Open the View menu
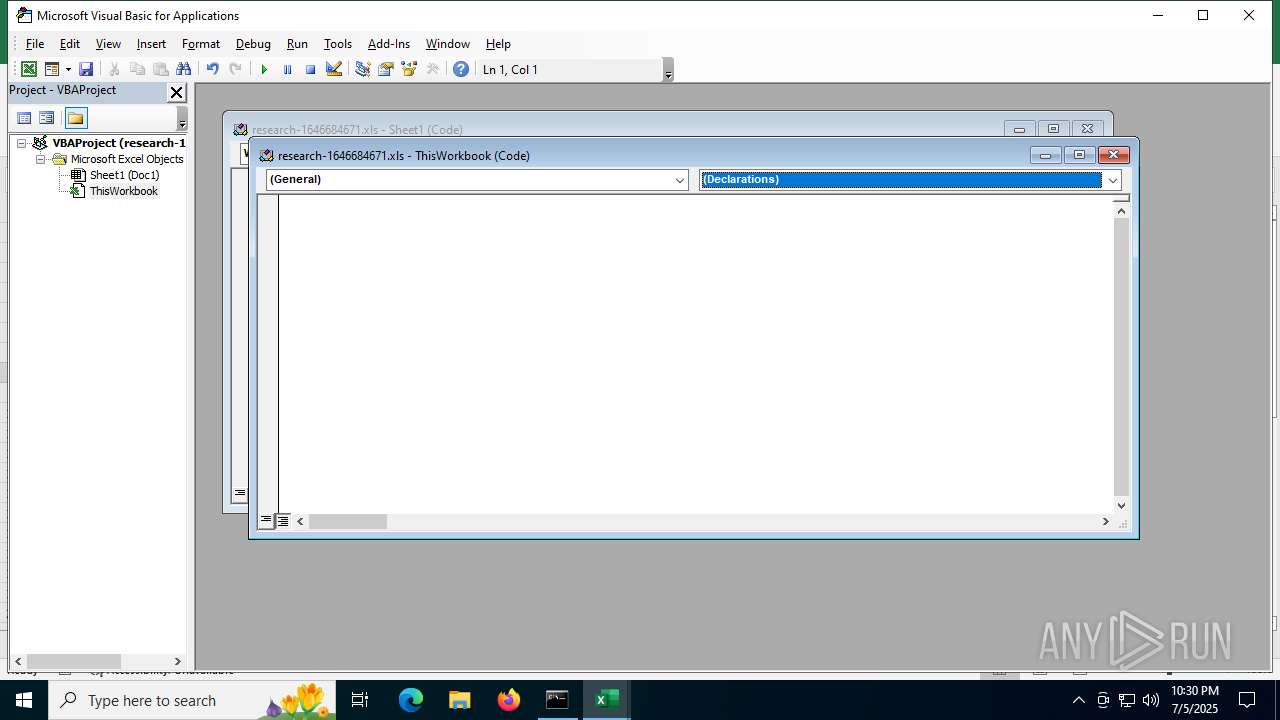 (x=108, y=44)
